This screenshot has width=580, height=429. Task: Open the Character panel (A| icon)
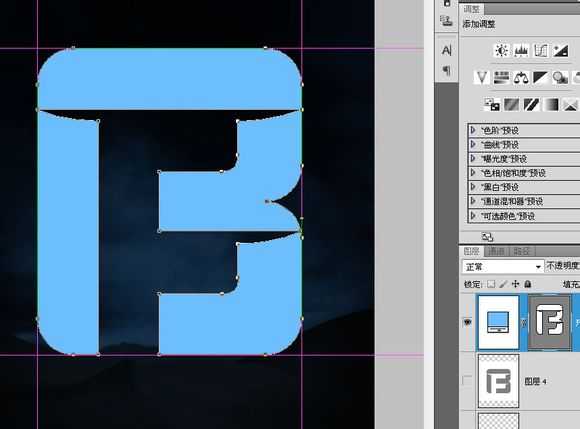446,50
